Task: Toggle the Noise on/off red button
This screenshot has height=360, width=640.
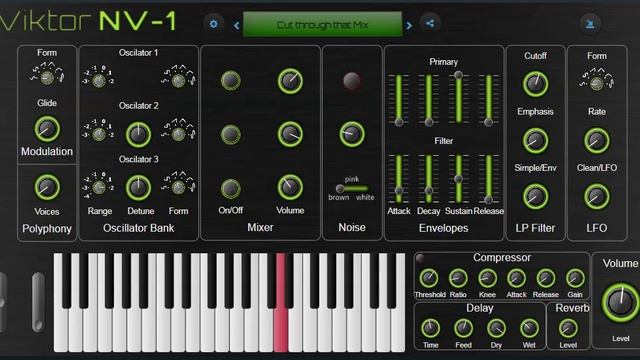Action: 351,81
